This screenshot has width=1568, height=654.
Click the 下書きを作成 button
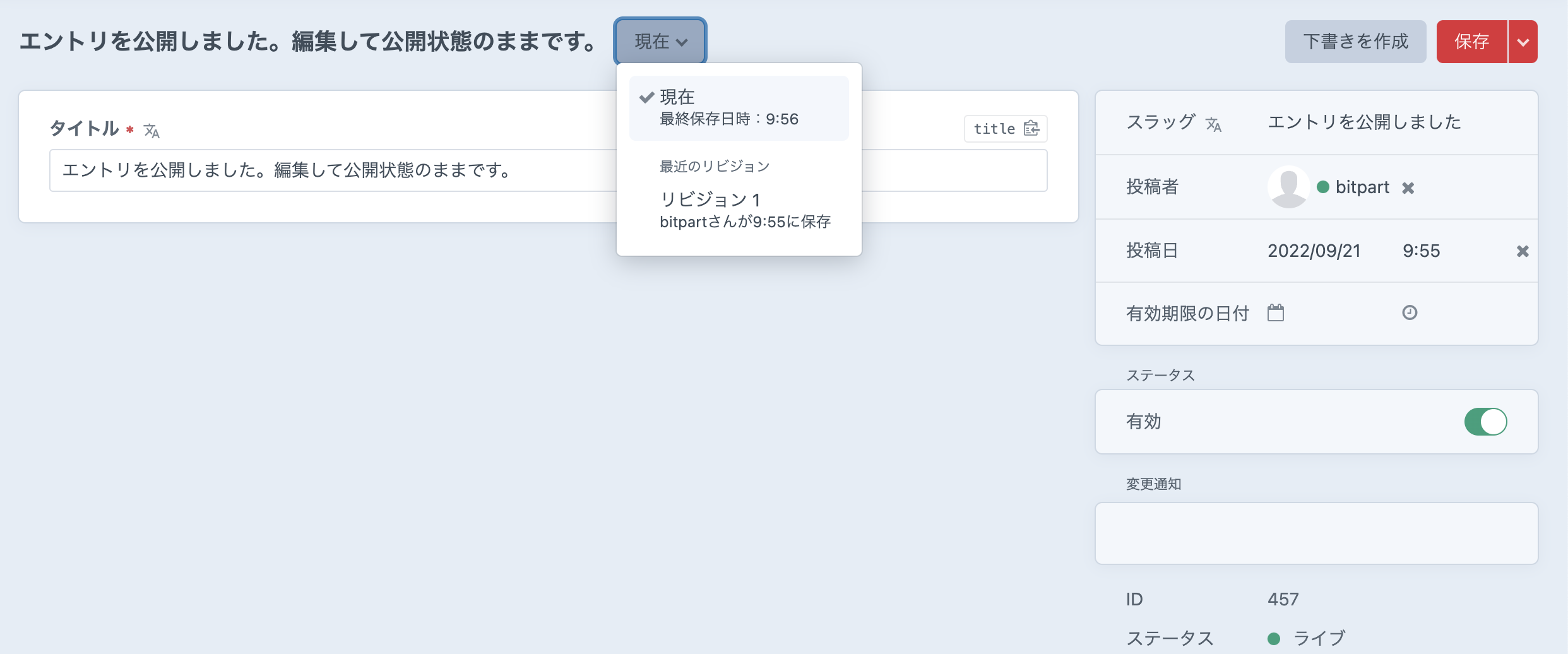point(1355,41)
